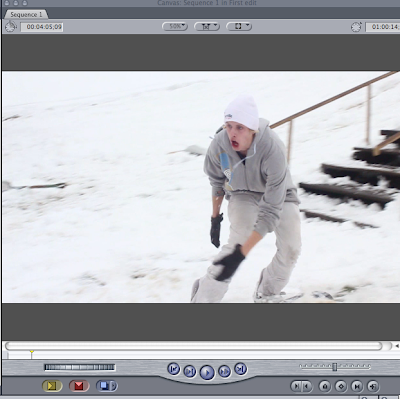Go to next edit button

coord(240,369)
